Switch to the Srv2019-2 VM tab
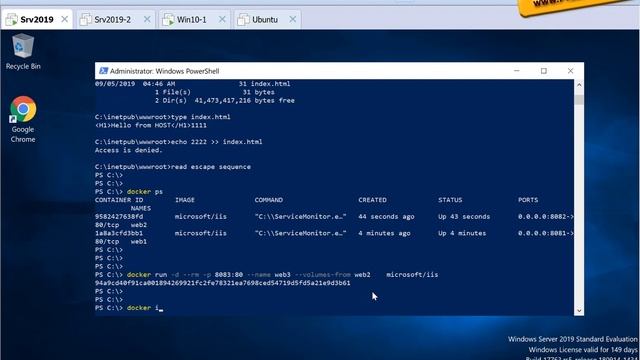640x360 pixels. pos(116,20)
